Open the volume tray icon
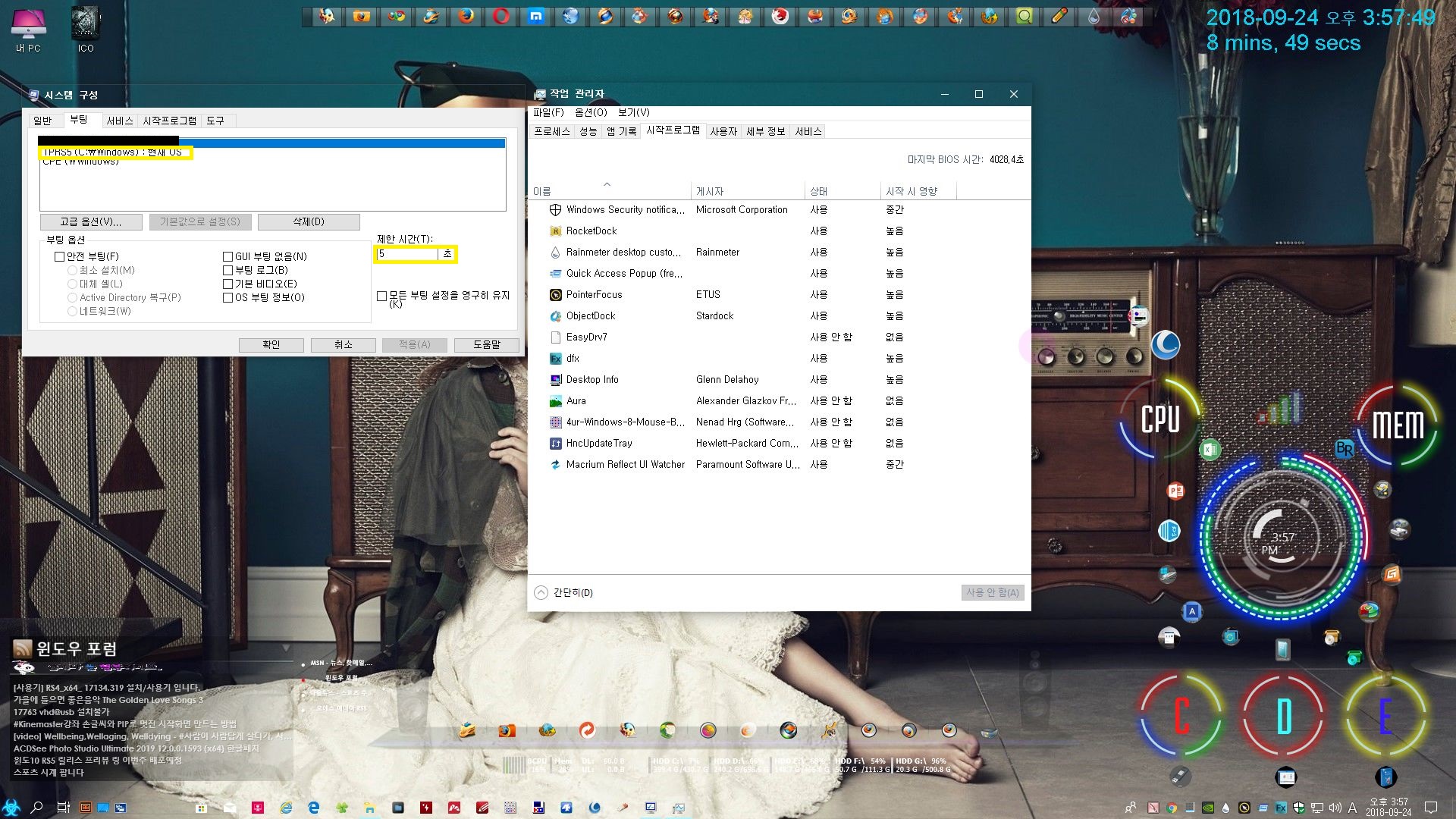The height and width of the screenshot is (819, 1456). 1335,808
